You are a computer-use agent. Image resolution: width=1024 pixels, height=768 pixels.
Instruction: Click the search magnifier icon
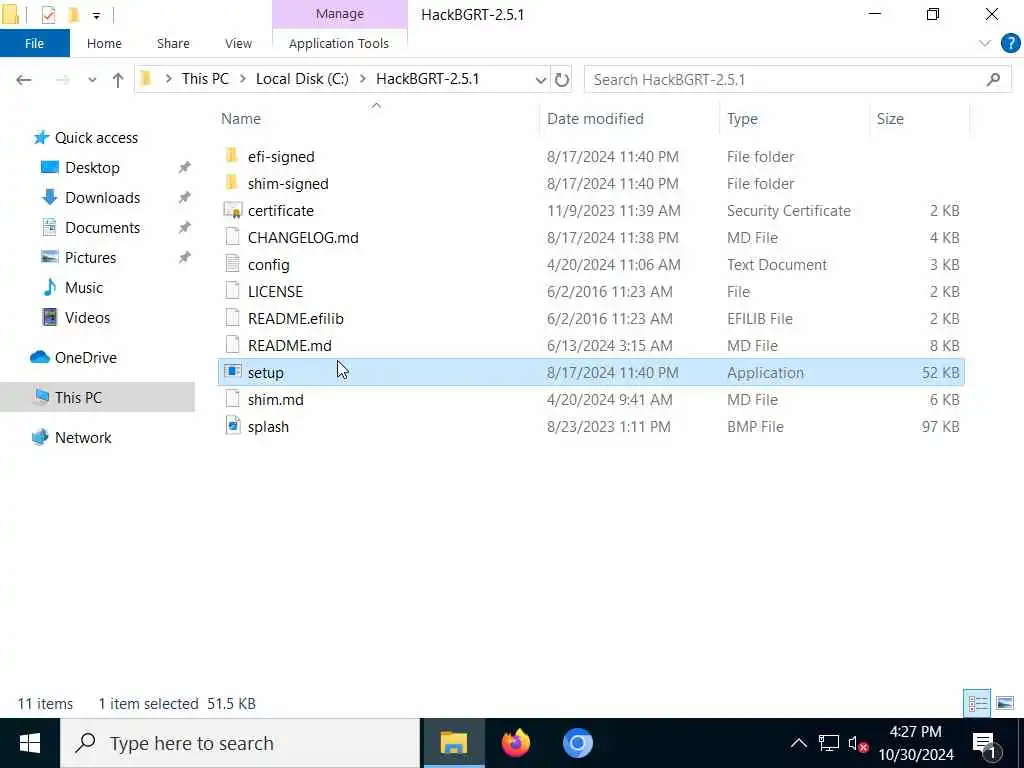pos(993,80)
